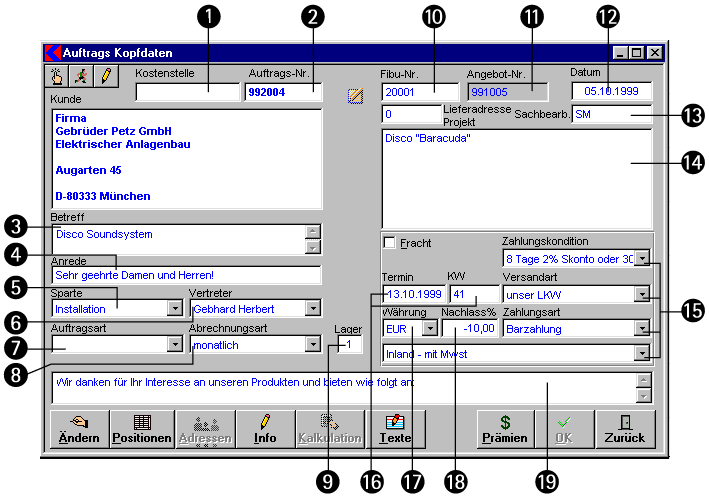Click the pointing hand icon in toolbar

[x=58, y=76]
